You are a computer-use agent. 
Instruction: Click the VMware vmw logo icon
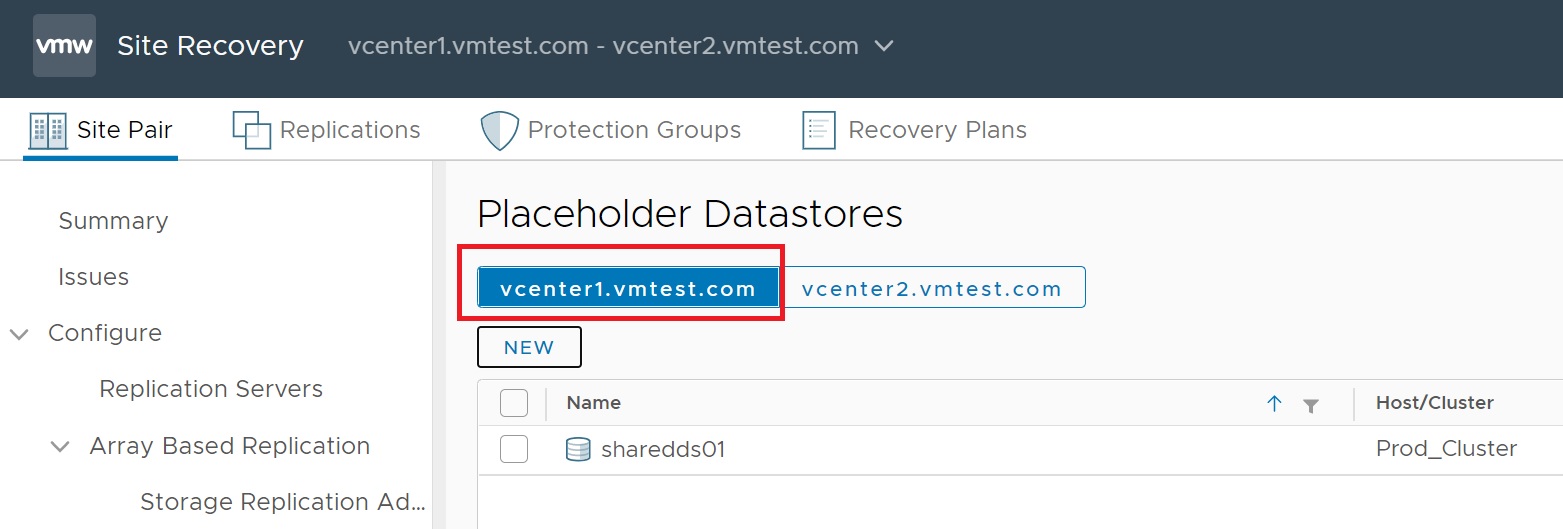click(65, 46)
